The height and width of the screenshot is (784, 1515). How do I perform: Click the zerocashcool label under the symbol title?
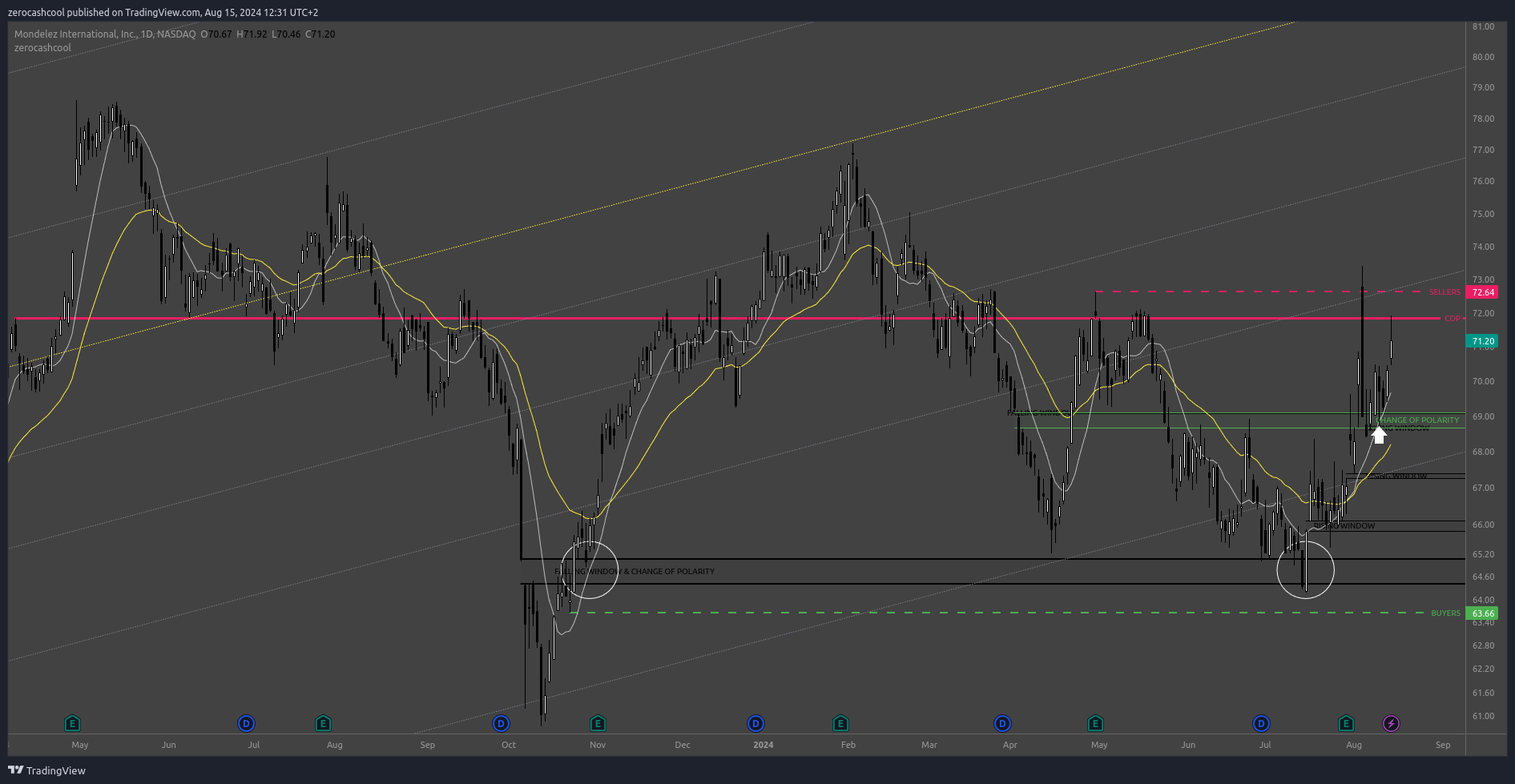point(42,48)
